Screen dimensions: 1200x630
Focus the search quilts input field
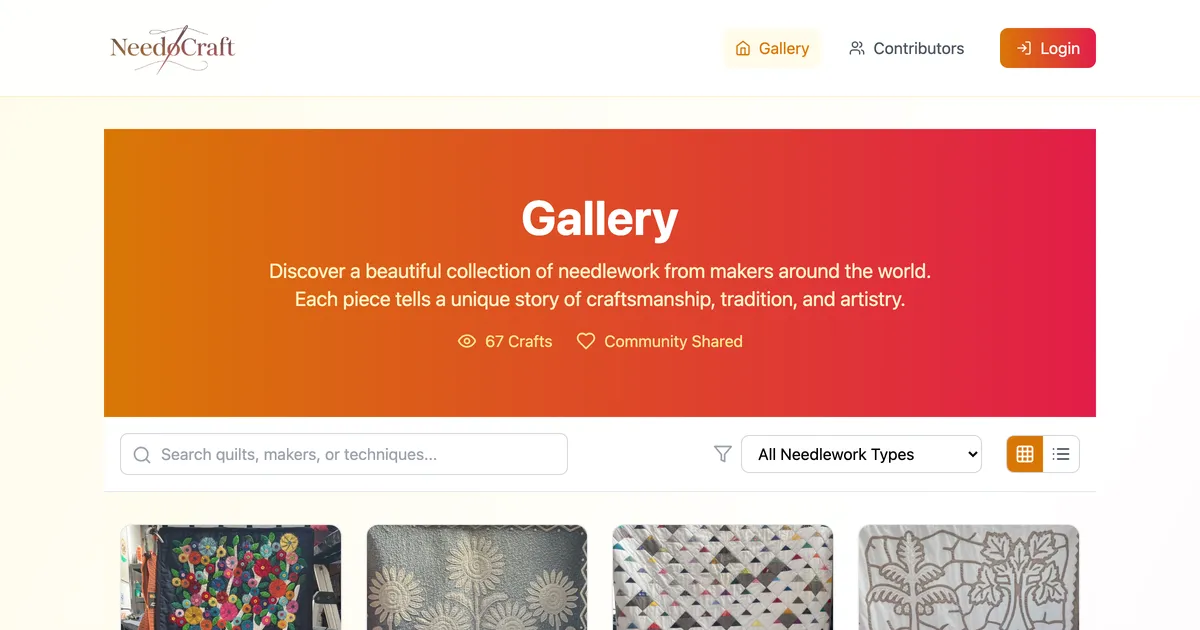(x=355, y=454)
